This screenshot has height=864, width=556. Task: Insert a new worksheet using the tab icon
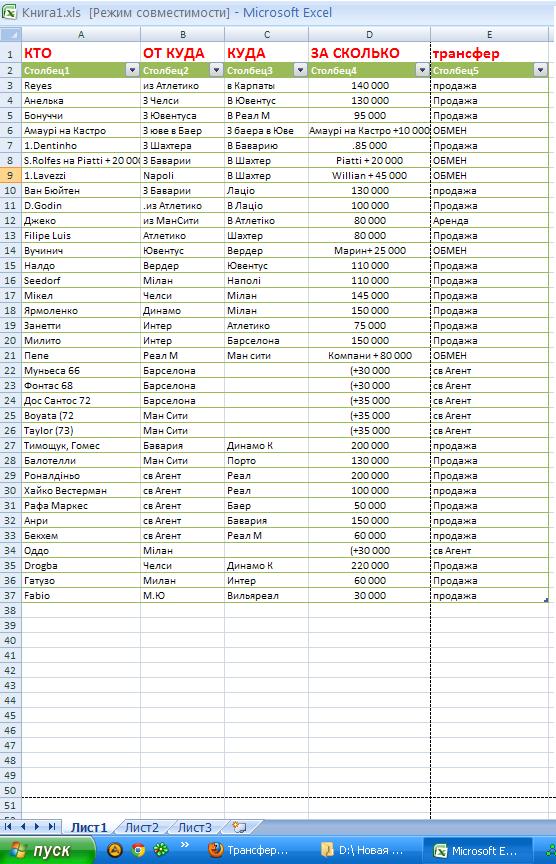point(239,827)
